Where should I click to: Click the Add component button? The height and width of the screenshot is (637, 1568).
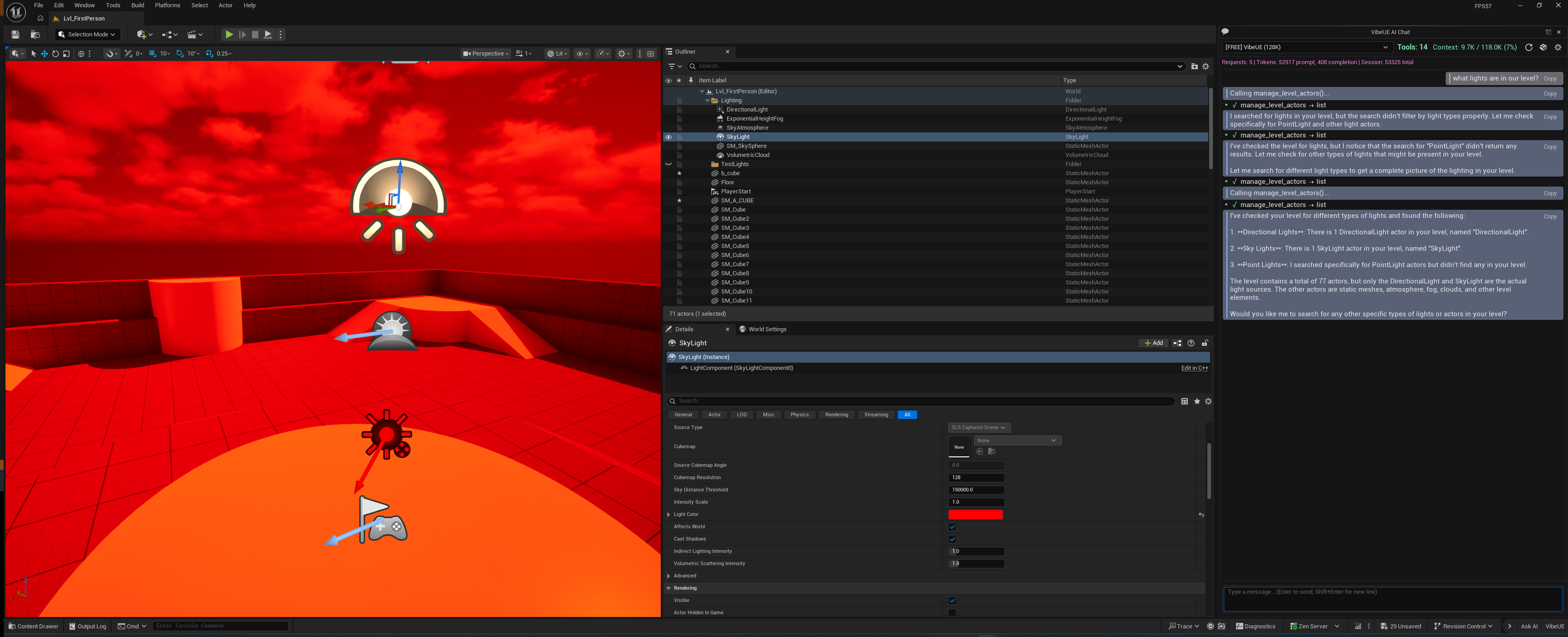[1153, 343]
